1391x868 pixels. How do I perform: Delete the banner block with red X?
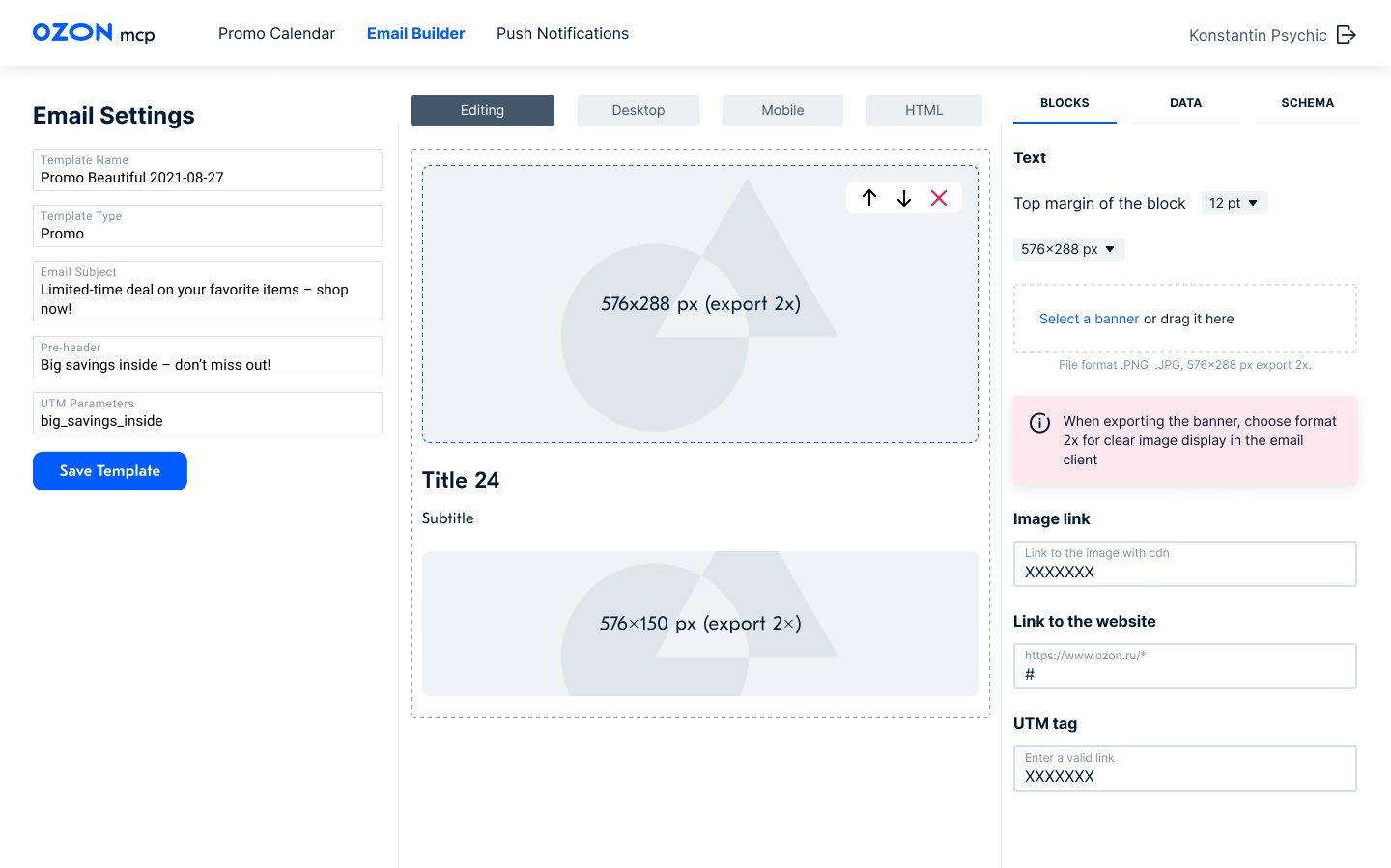[x=939, y=198]
